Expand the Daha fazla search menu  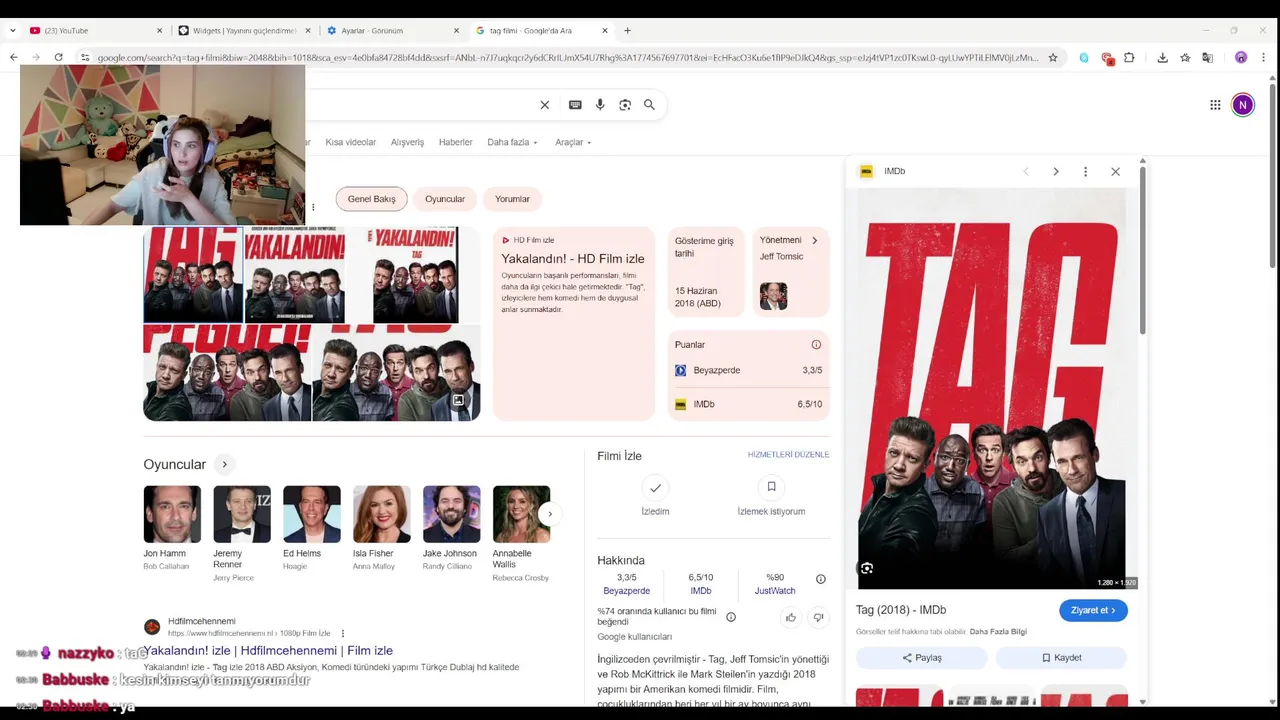[x=512, y=142]
